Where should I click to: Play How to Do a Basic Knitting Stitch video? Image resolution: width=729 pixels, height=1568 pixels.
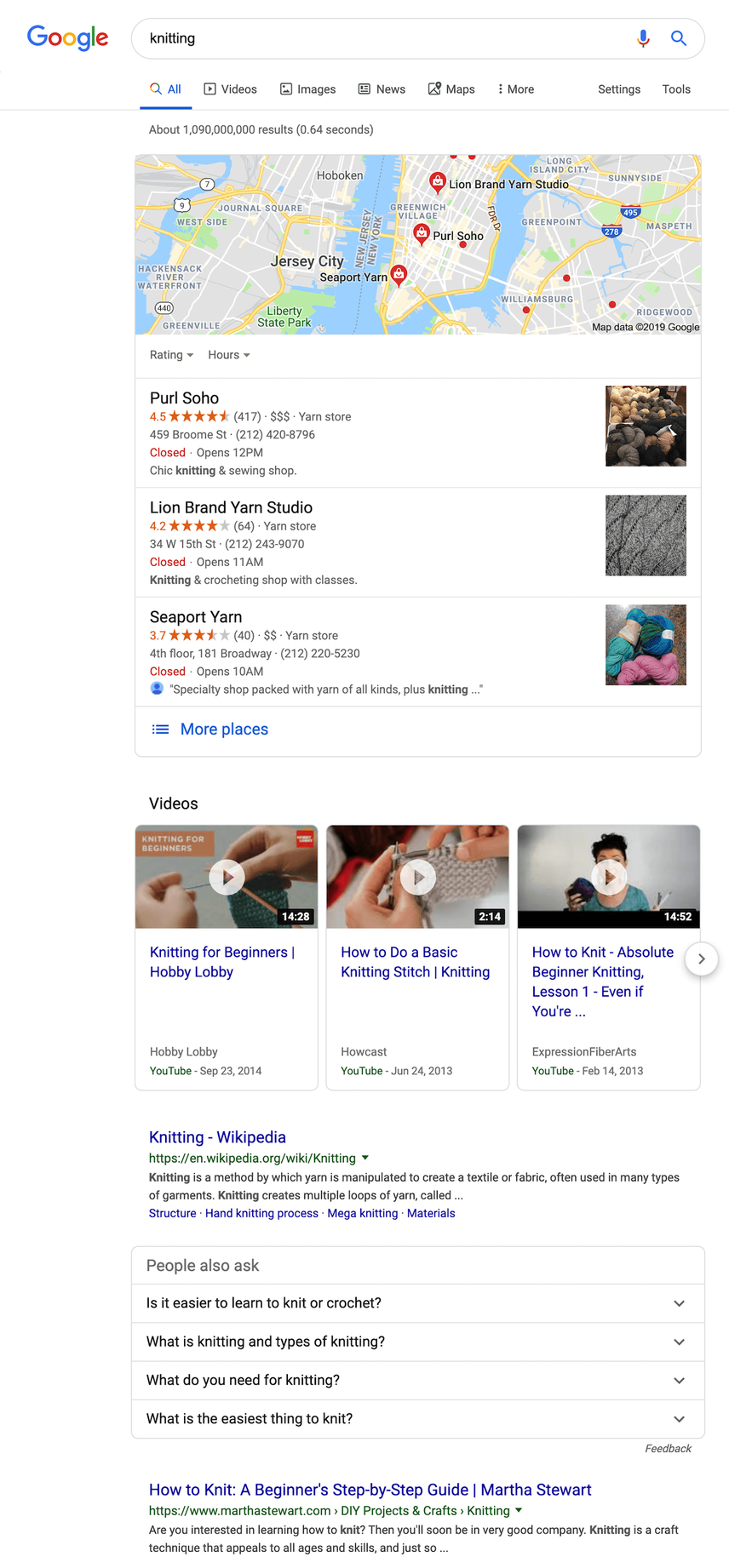point(418,877)
